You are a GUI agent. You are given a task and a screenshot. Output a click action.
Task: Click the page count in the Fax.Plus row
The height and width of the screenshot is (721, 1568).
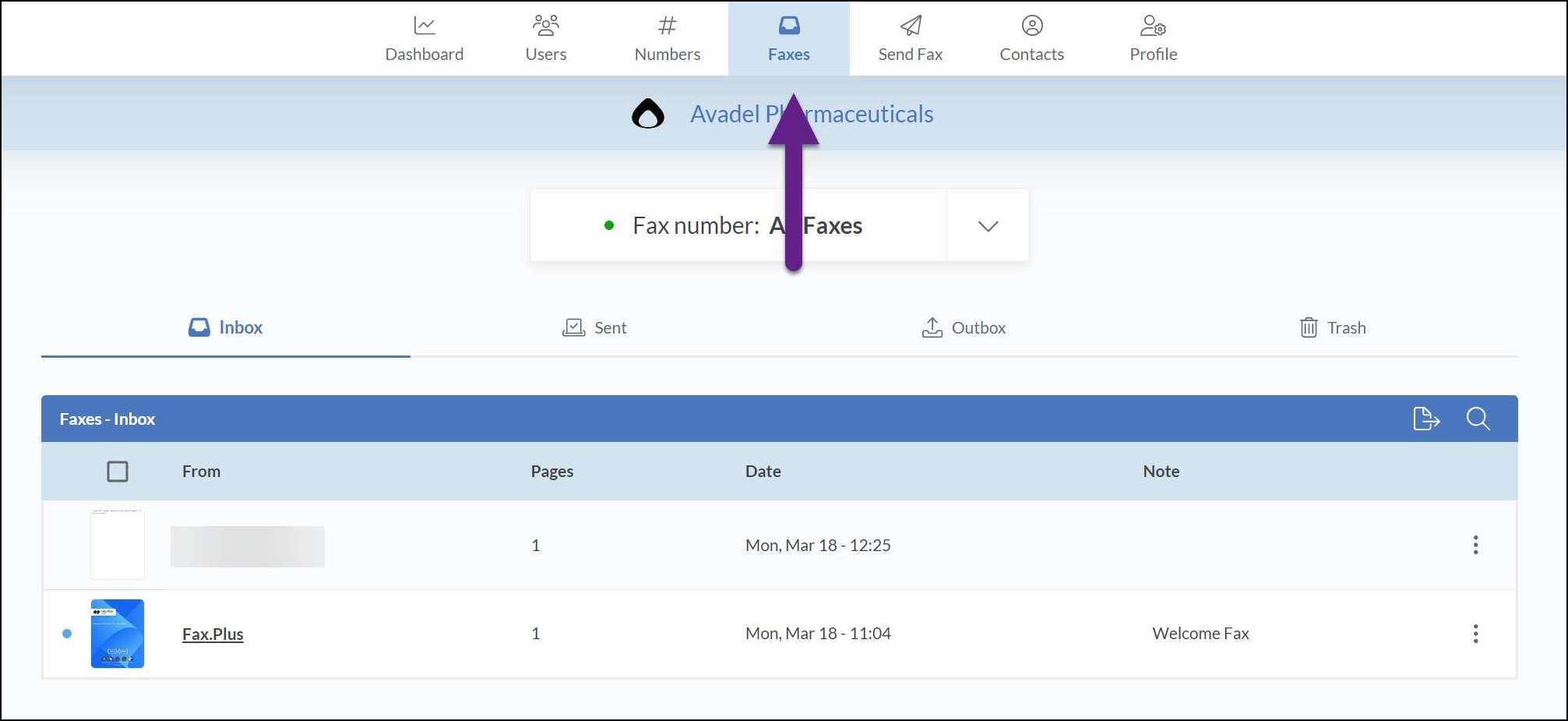click(536, 634)
